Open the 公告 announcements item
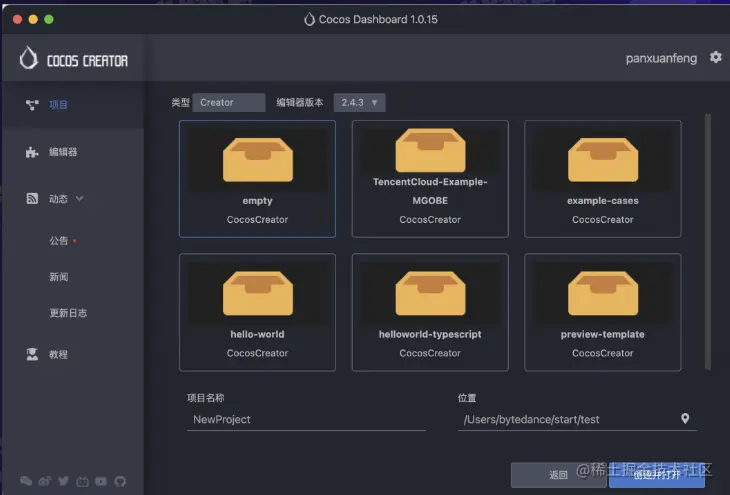The height and width of the screenshot is (495, 730). [59, 241]
